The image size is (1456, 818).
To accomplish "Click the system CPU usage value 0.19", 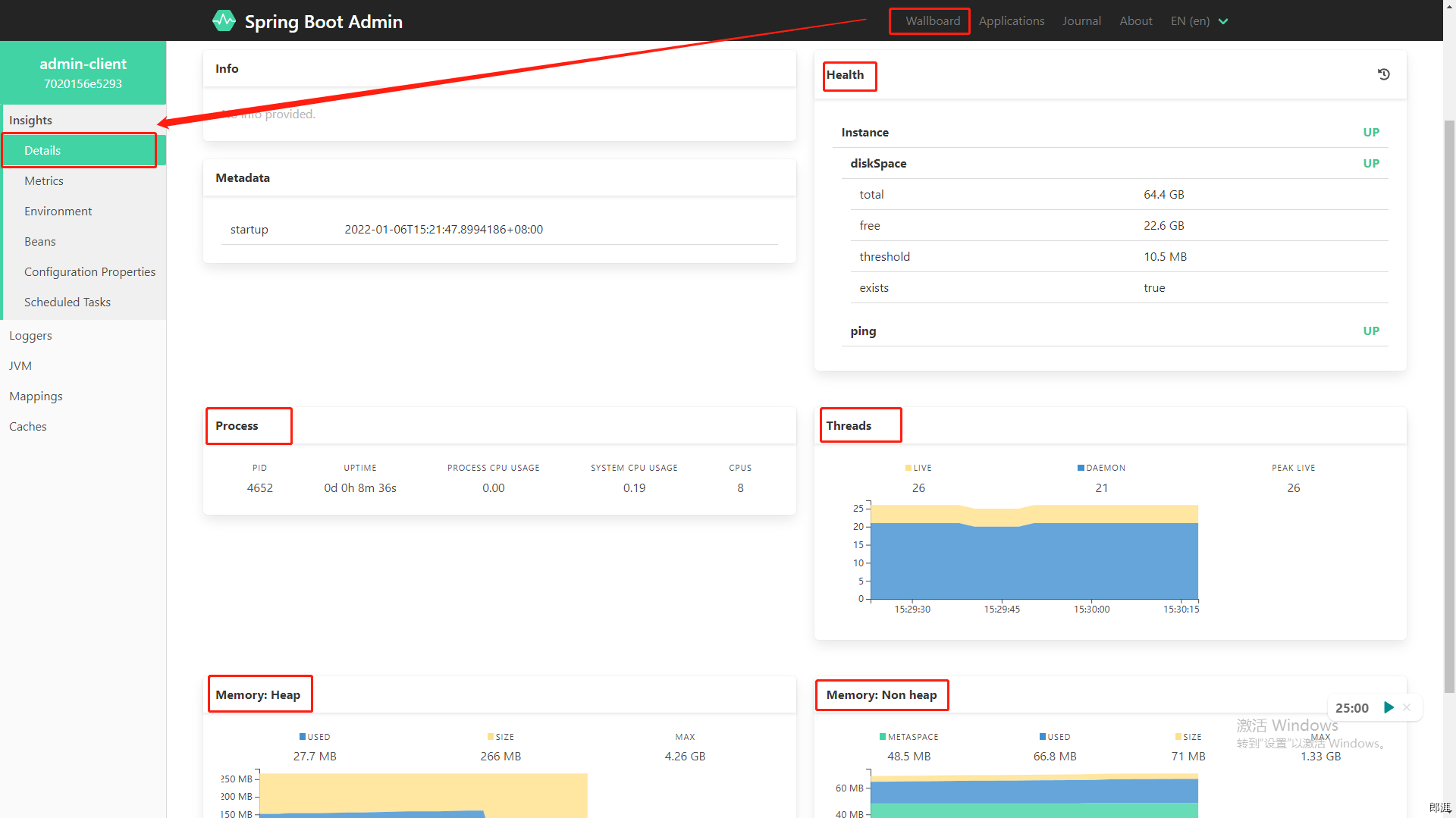I will click(x=635, y=487).
